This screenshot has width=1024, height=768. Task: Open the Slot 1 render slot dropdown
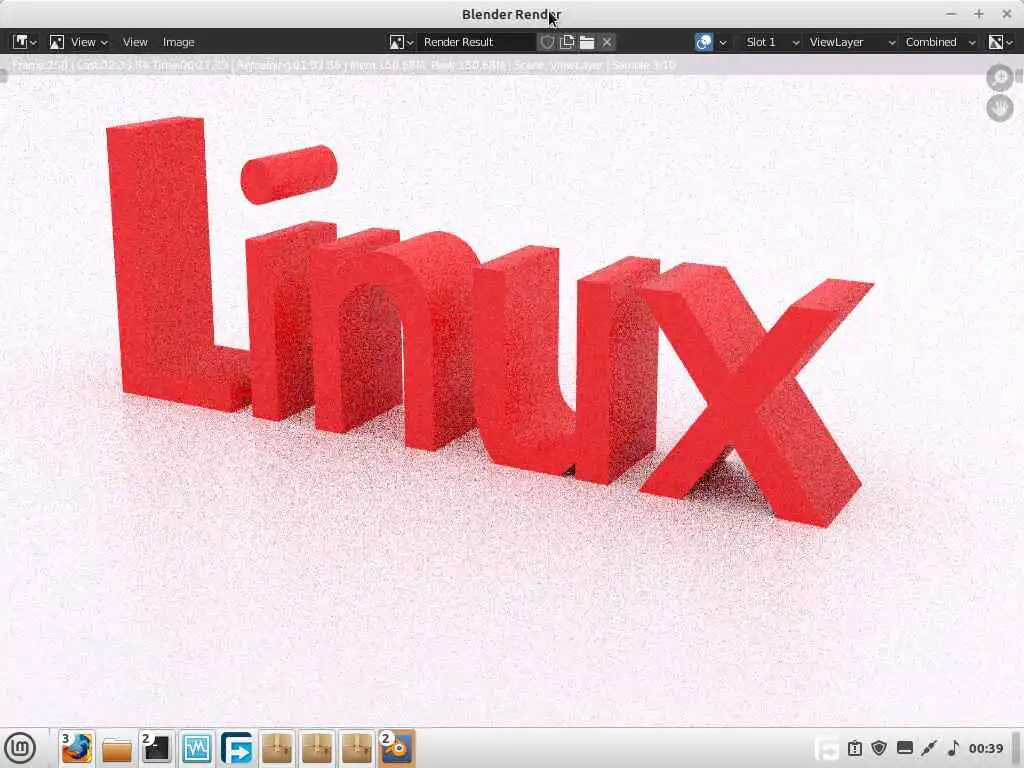(x=771, y=42)
